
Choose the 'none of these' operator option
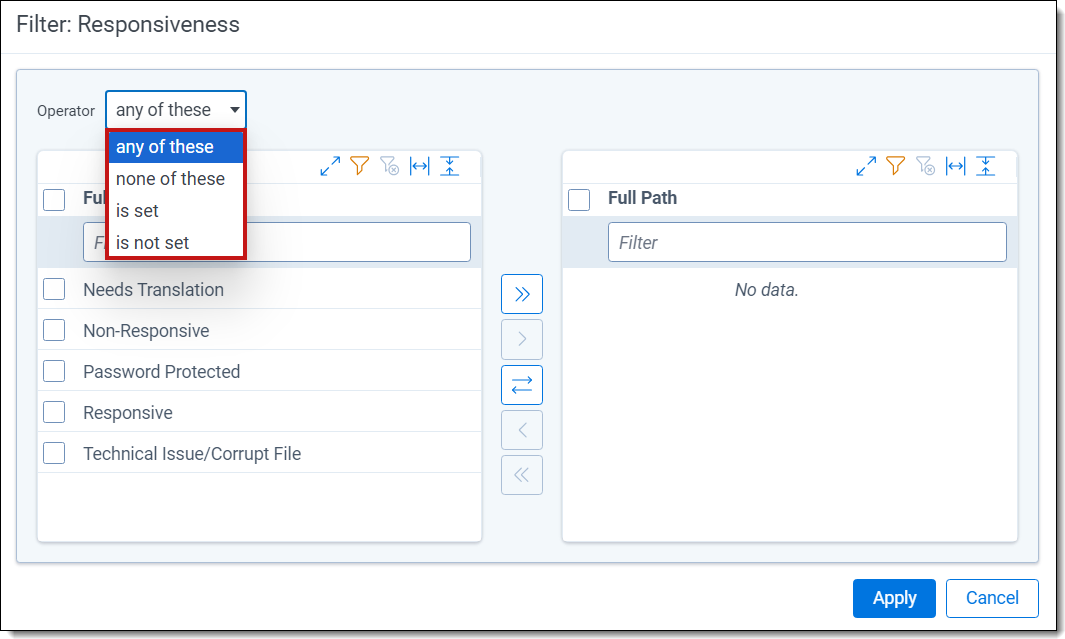(x=176, y=179)
